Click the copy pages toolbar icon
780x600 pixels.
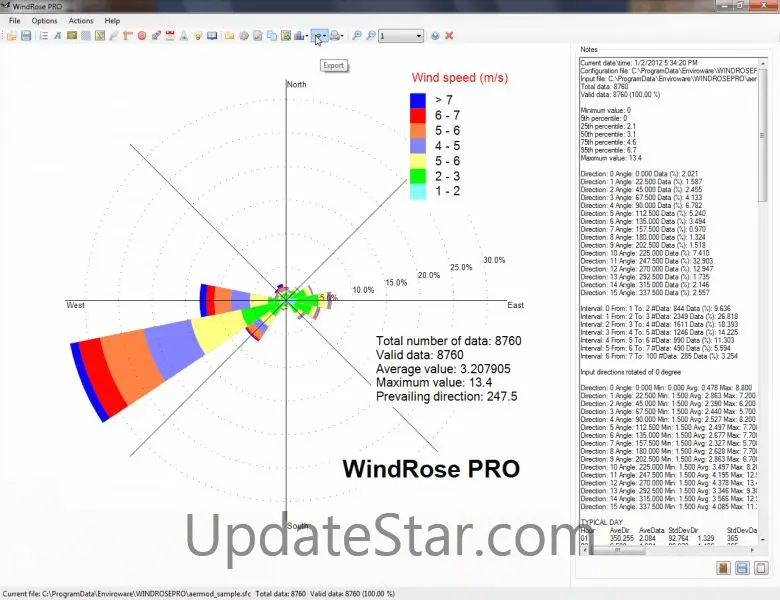(272, 36)
